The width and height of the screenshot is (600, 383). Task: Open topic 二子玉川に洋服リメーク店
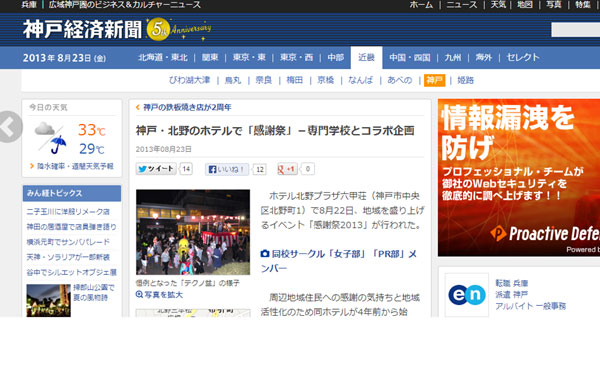click(x=68, y=212)
